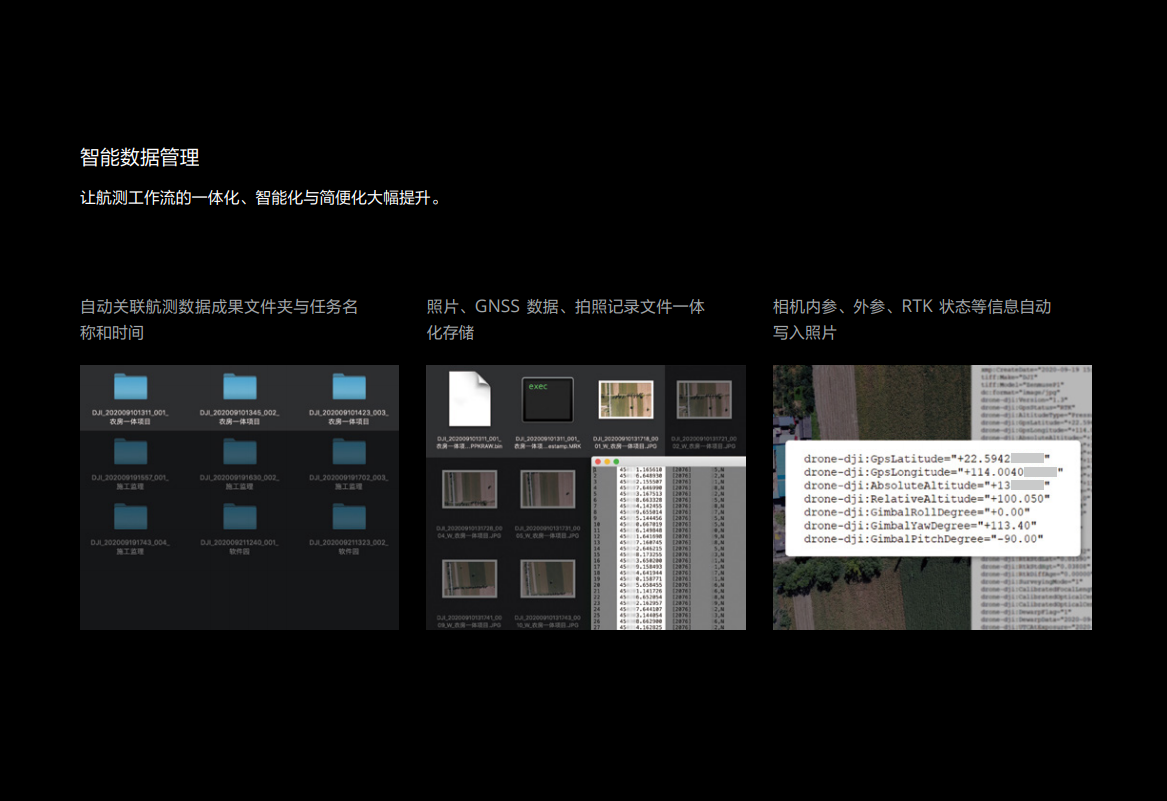The width and height of the screenshot is (1167, 801).
Task: Open folder DJI_202009211323_002 软件园
Action: pos(349,516)
